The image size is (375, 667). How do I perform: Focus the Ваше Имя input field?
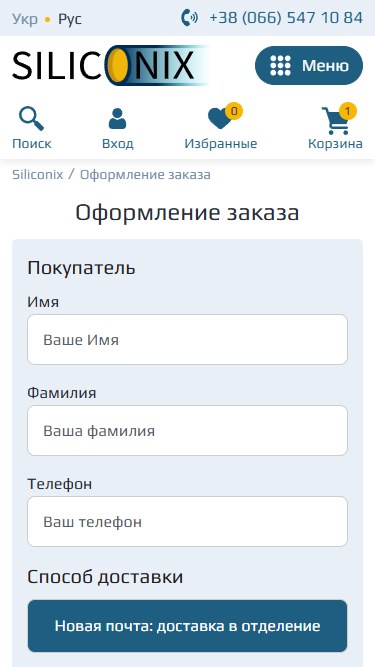coord(188,339)
